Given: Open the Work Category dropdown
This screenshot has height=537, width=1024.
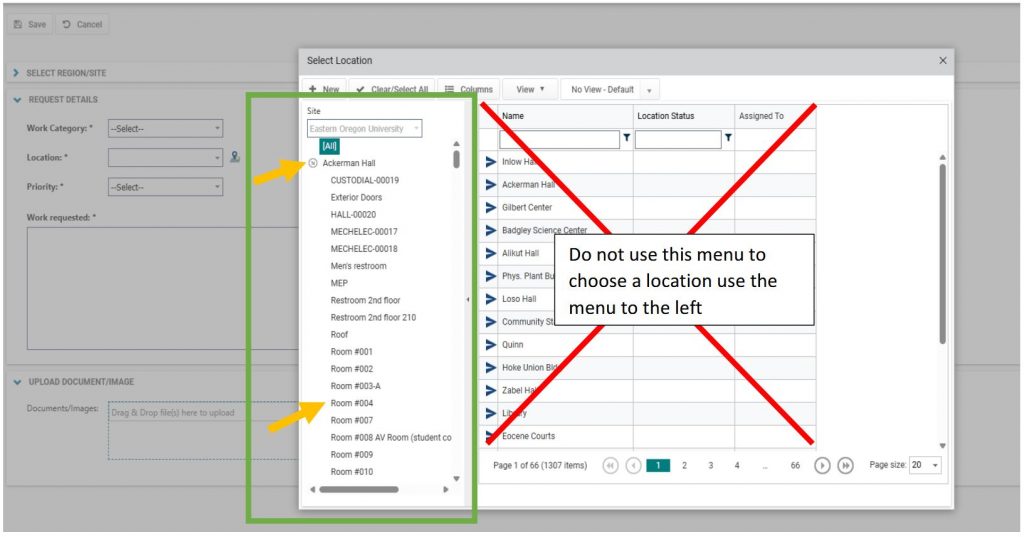Looking at the screenshot, I should coord(165,129).
